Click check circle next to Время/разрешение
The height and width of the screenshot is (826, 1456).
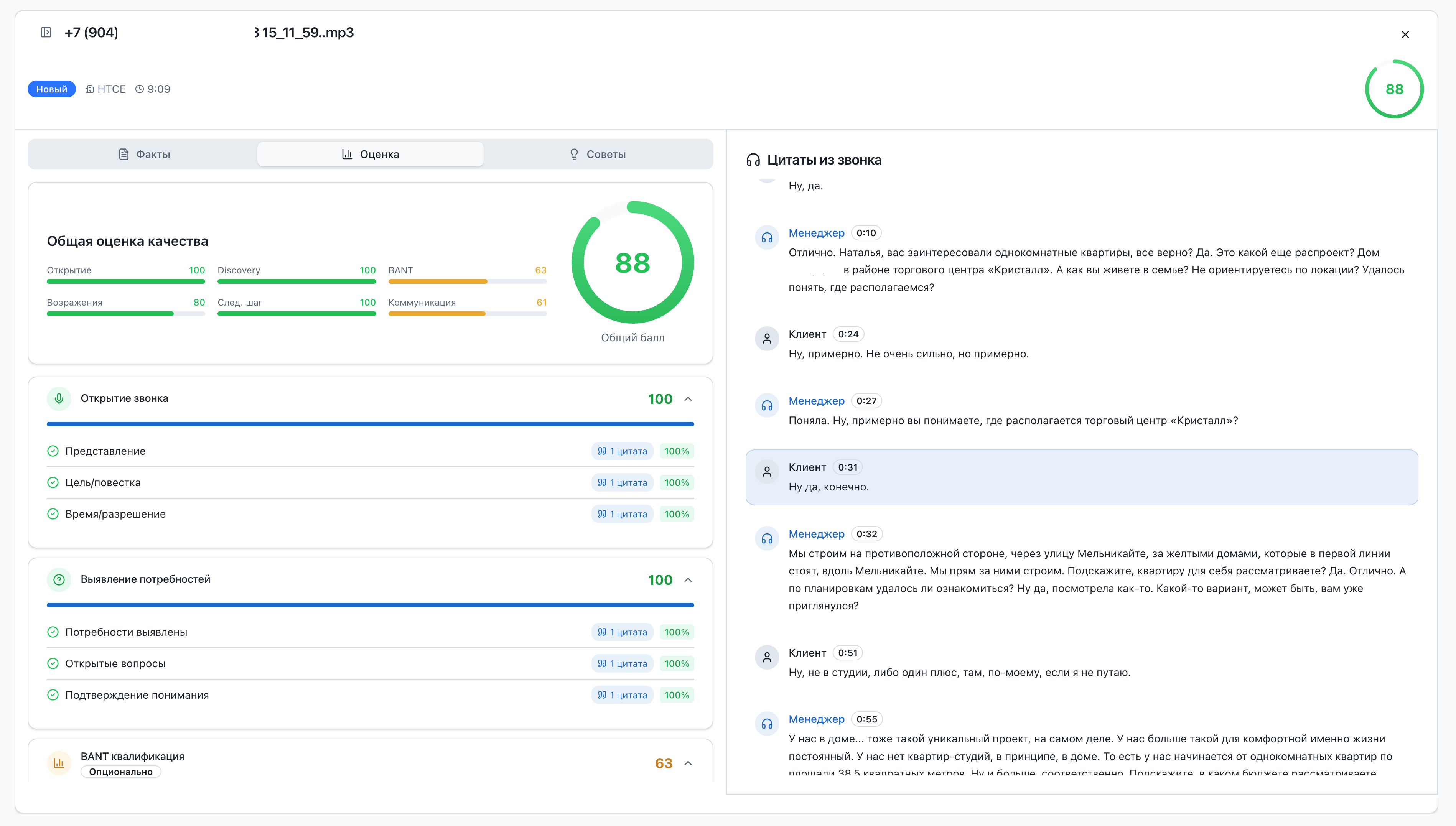[x=53, y=514]
